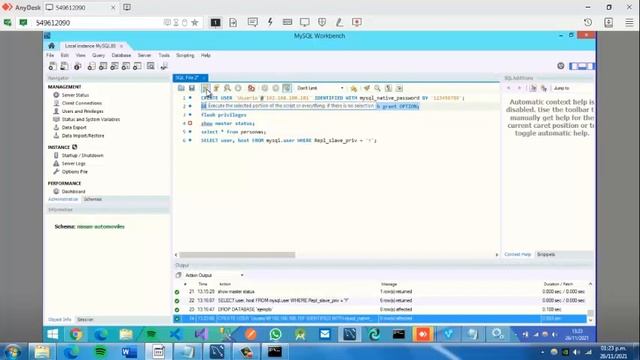Open SQL script file icon in editor toolbar
The image size is (640, 360).
tap(181, 88)
